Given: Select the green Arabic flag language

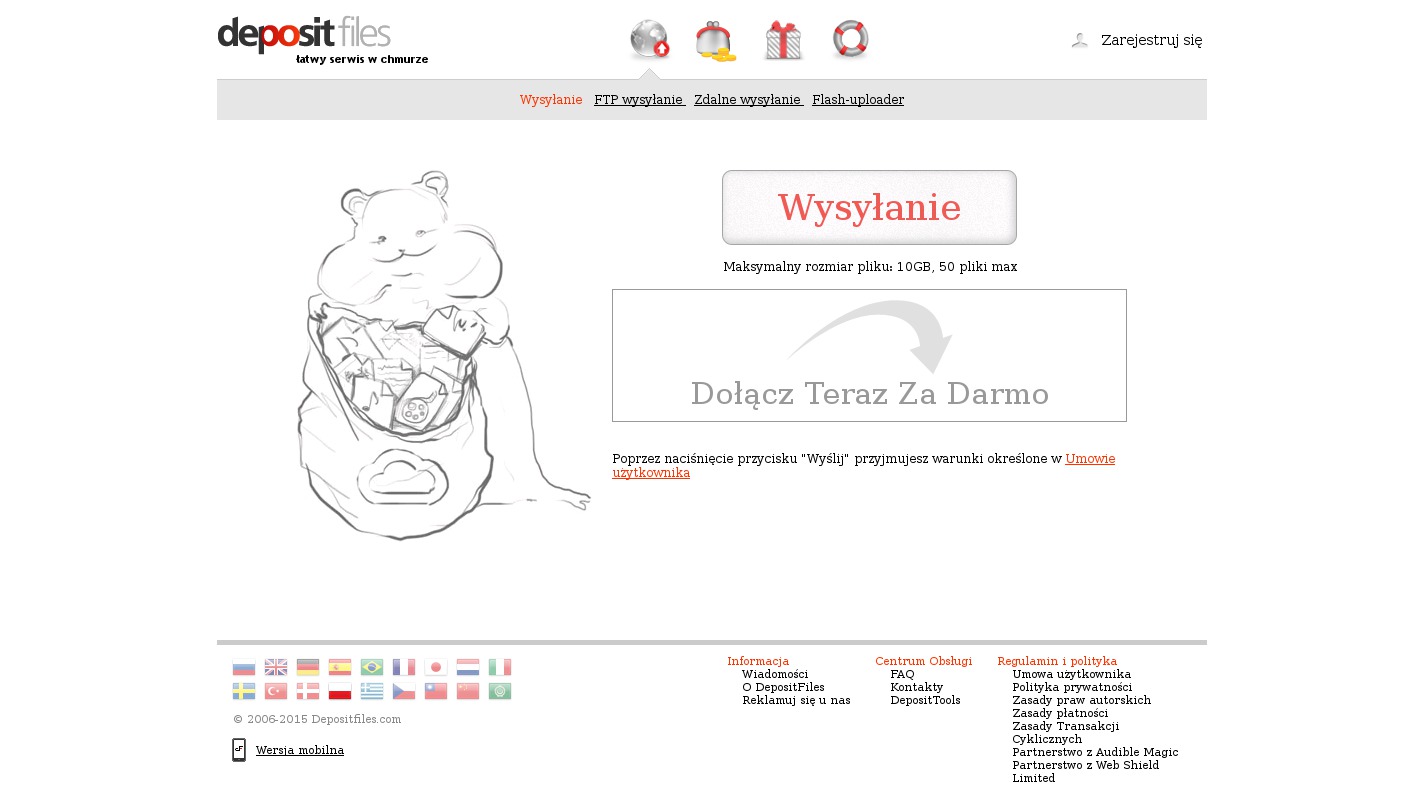Looking at the screenshot, I should [500, 691].
